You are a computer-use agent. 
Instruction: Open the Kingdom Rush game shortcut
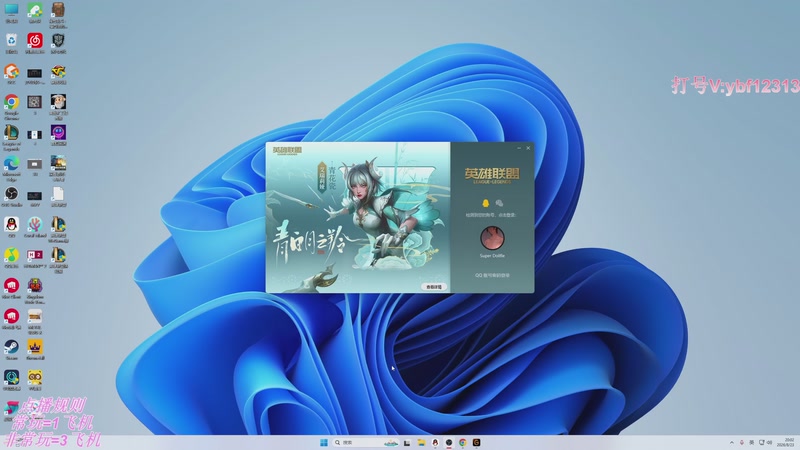click(35, 290)
